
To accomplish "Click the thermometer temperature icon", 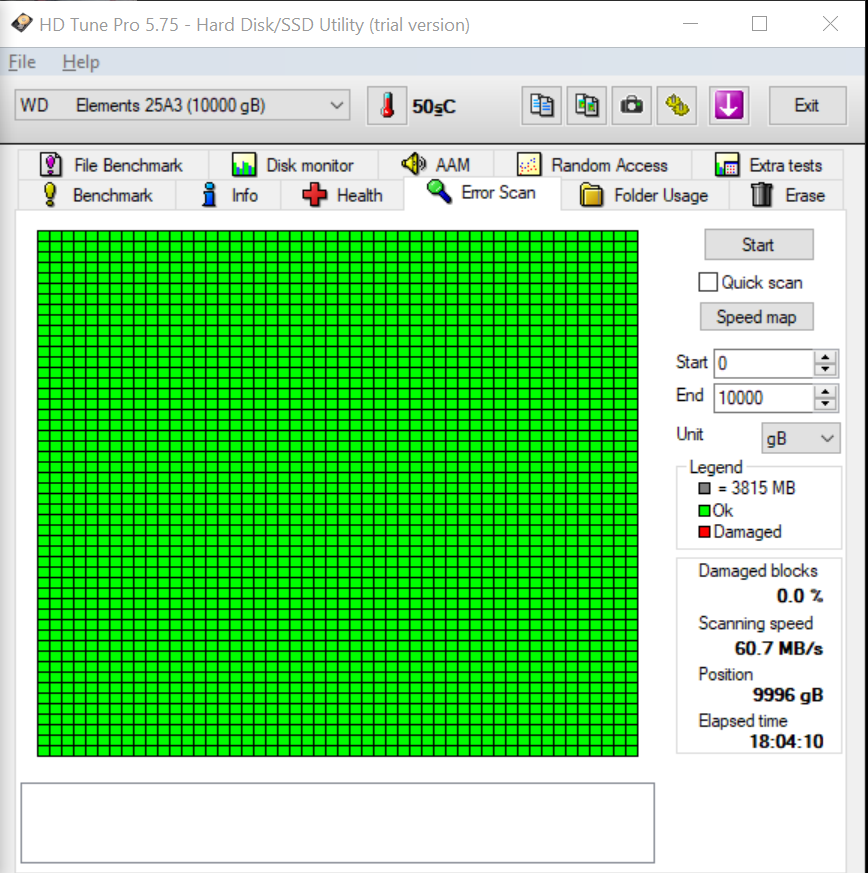I will point(387,106).
